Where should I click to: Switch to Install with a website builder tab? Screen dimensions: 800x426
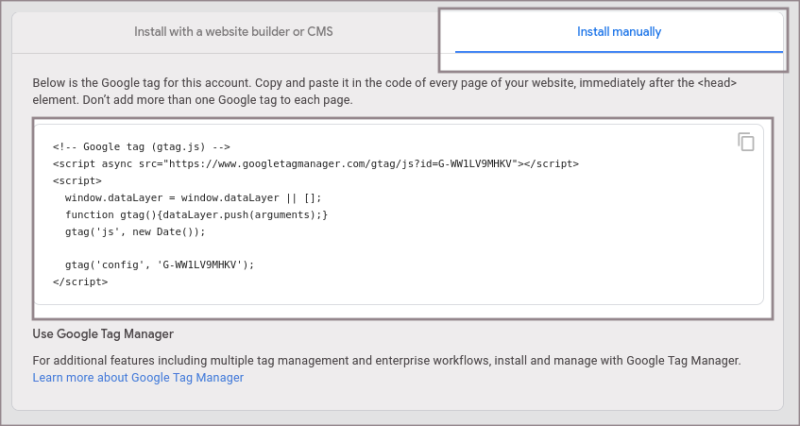point(233,32)
